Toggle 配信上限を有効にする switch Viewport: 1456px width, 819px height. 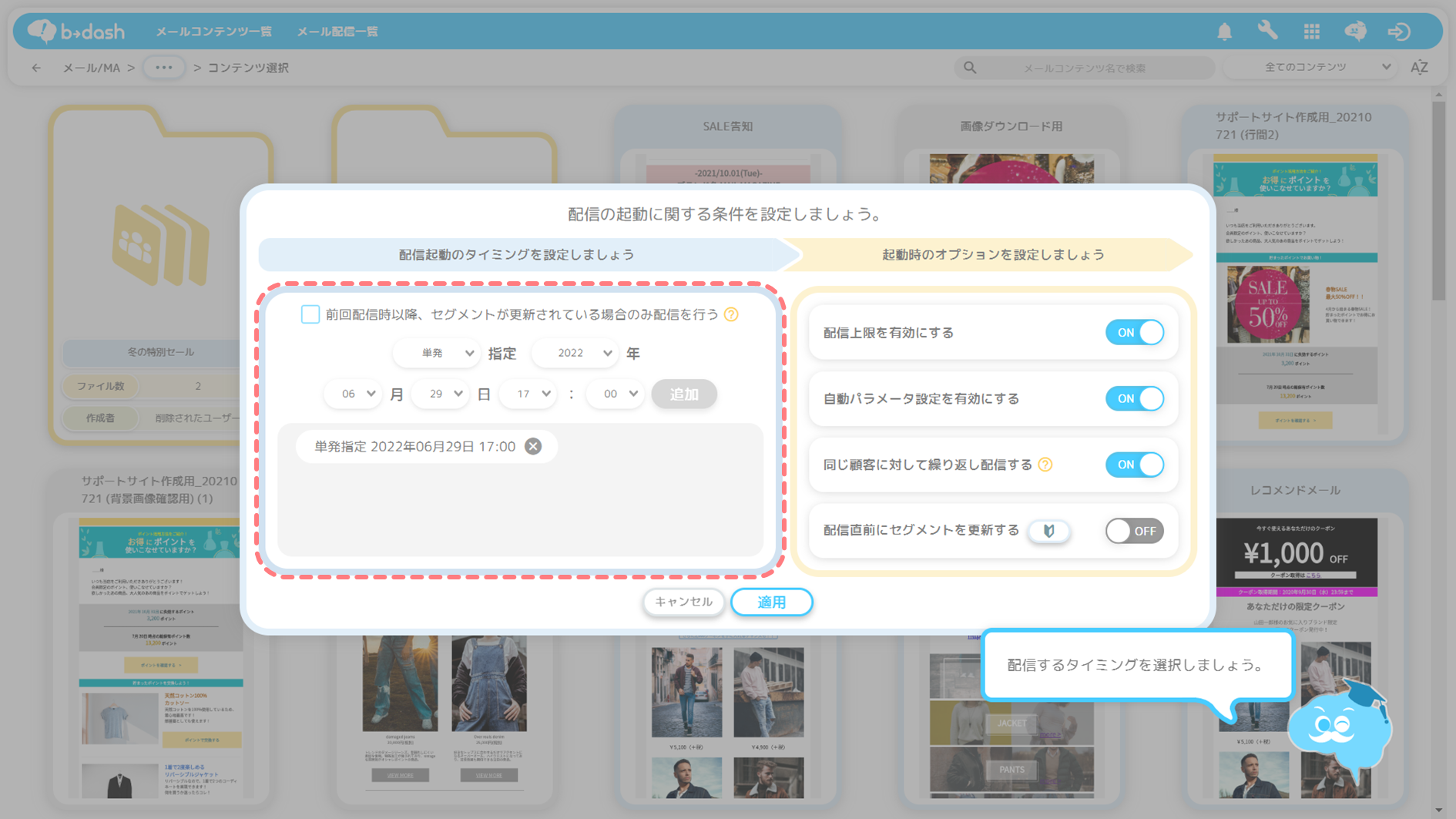1134,333
